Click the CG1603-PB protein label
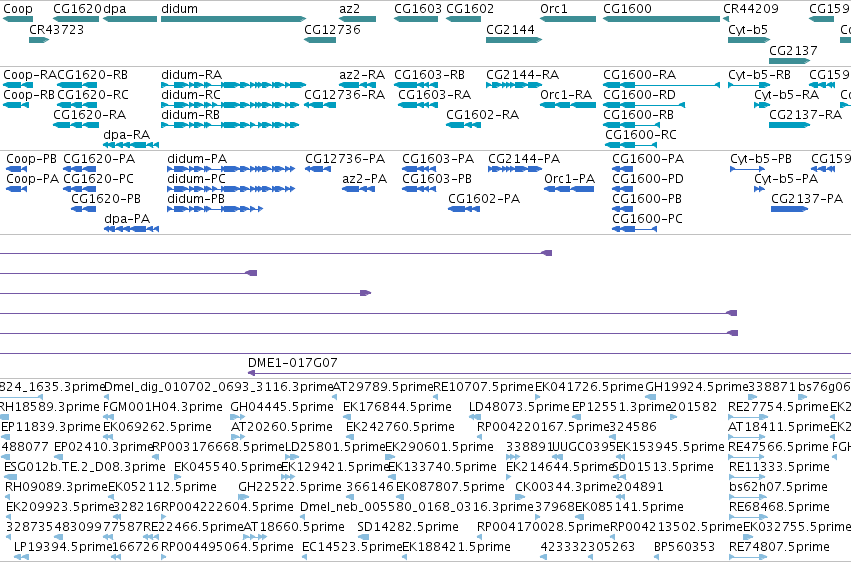Image resolution: width=851 pixels, height=562 pixels. click(437, 179)
